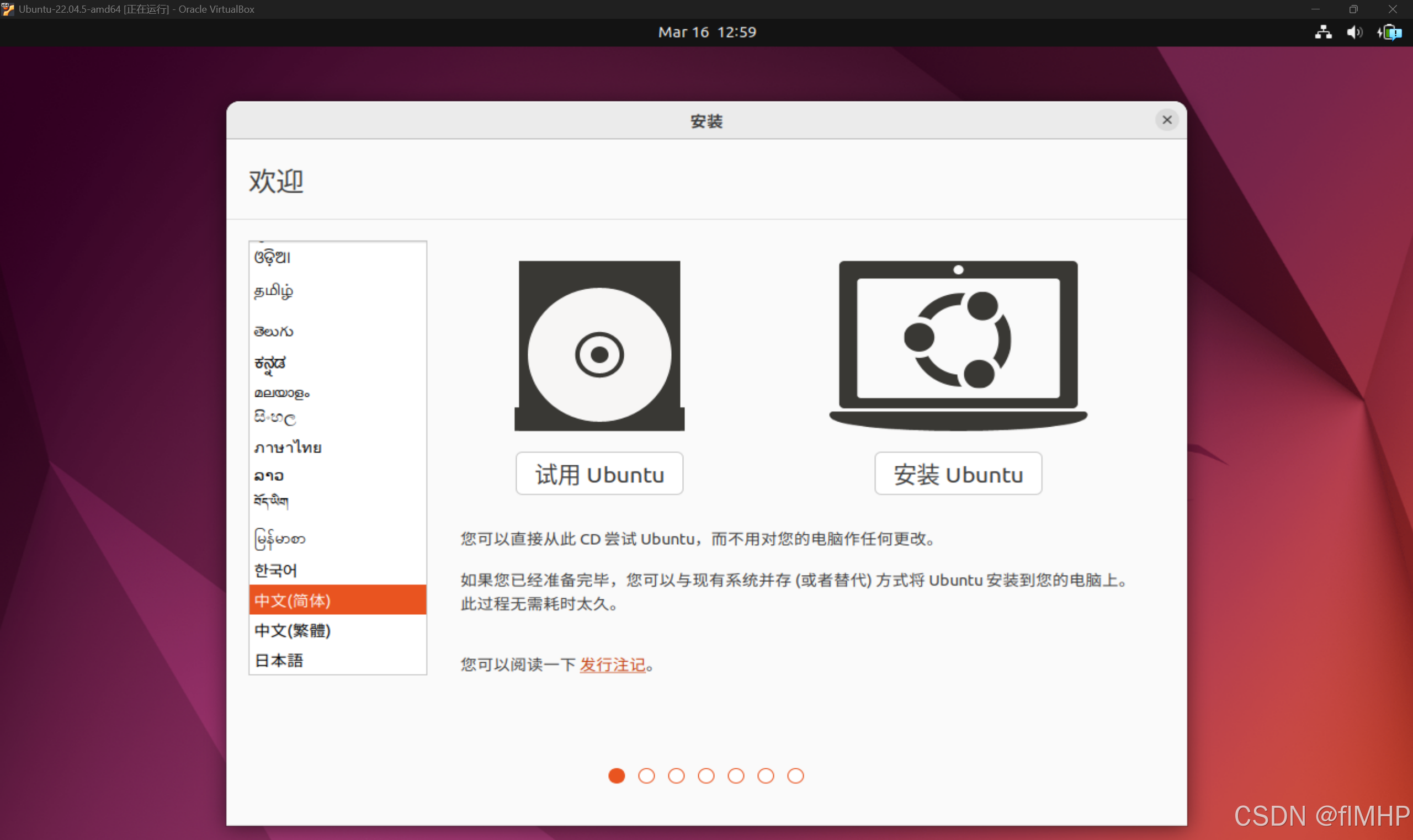Image resolution: width=1413 pixels, height=840 pixels.
Task: Restore the VirtualBox window size
Action: (1353, 9)
